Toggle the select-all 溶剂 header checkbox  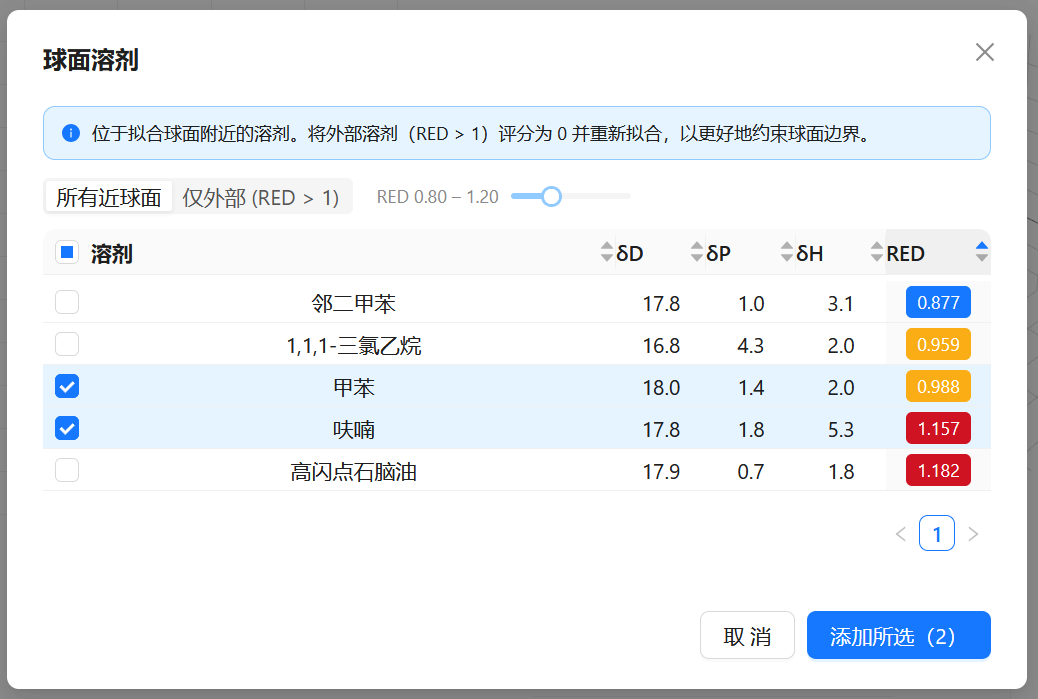click(67, 252)
